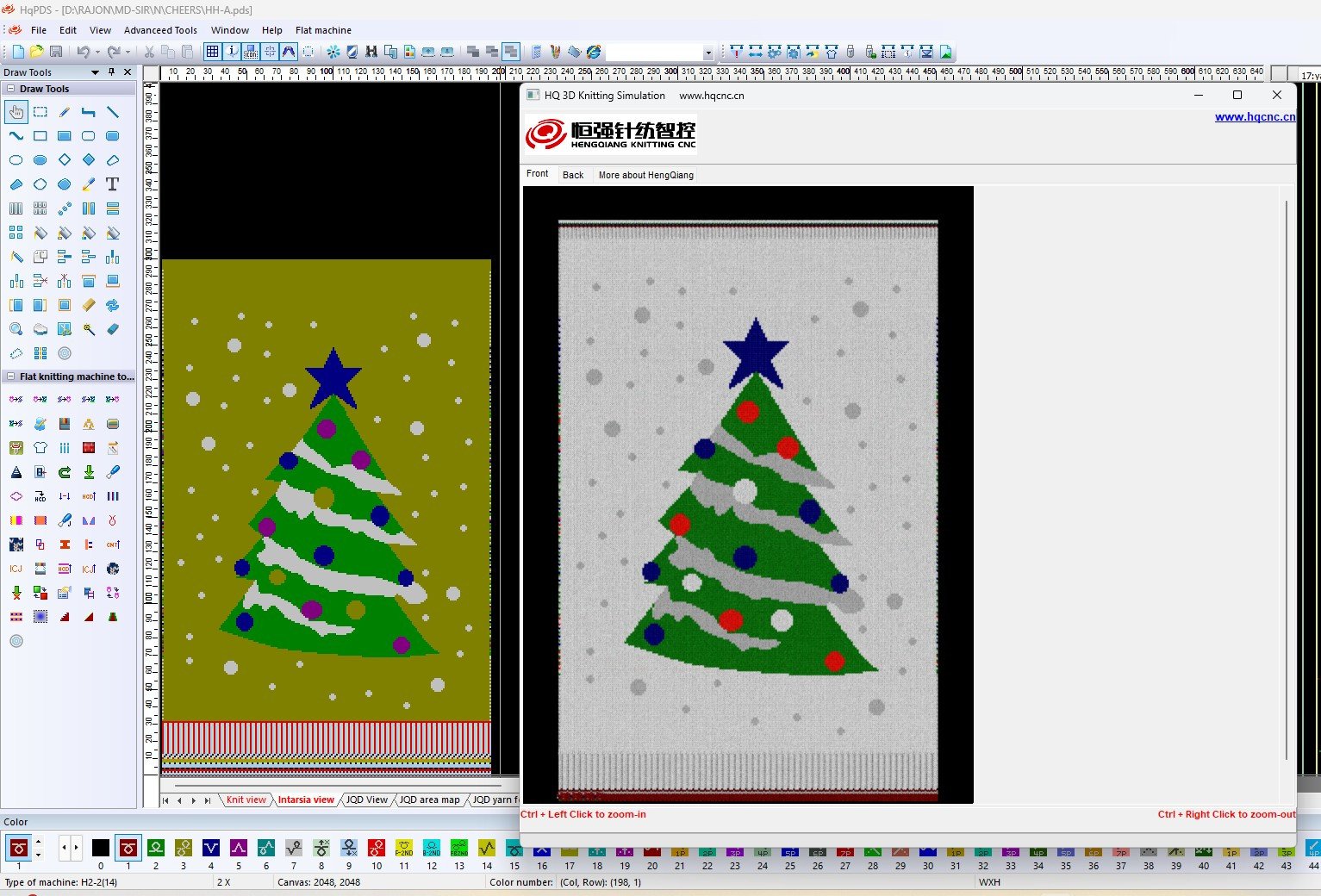Pin the Draw Tools panel
1321x896 pixels.
tap(112, 72)
